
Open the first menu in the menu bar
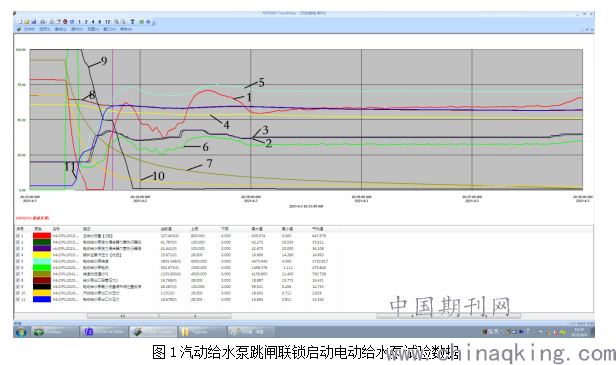pos(29,29)
